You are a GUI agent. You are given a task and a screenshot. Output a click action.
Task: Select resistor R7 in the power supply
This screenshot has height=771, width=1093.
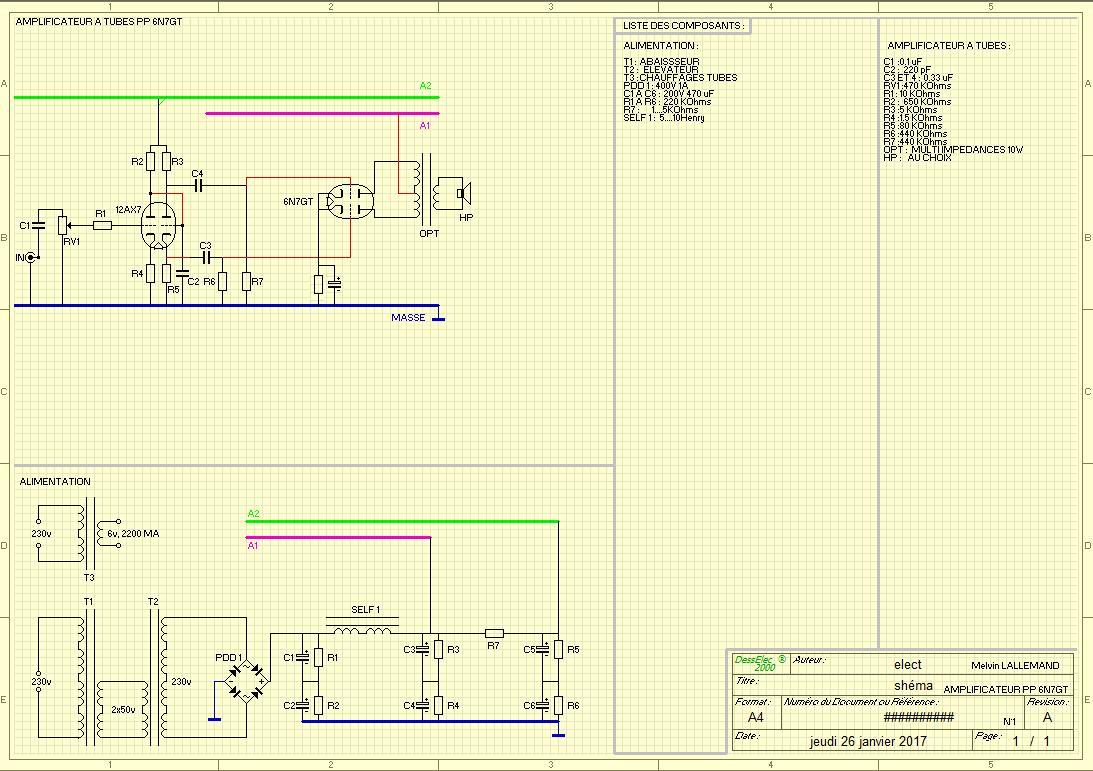pos(494,633)
